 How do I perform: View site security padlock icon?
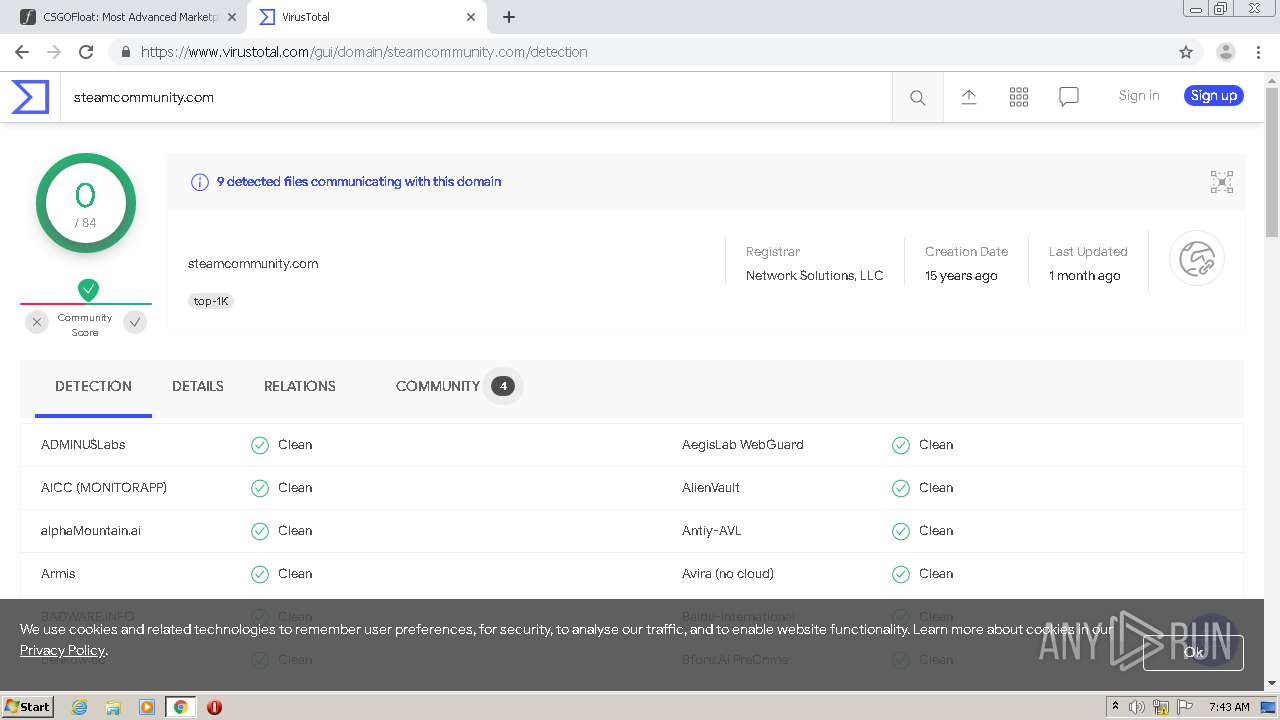pos(125,52)
